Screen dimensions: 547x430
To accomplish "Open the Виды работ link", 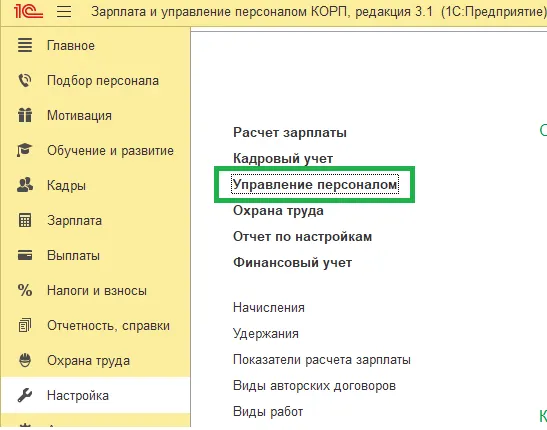I will tap(268, 412).
